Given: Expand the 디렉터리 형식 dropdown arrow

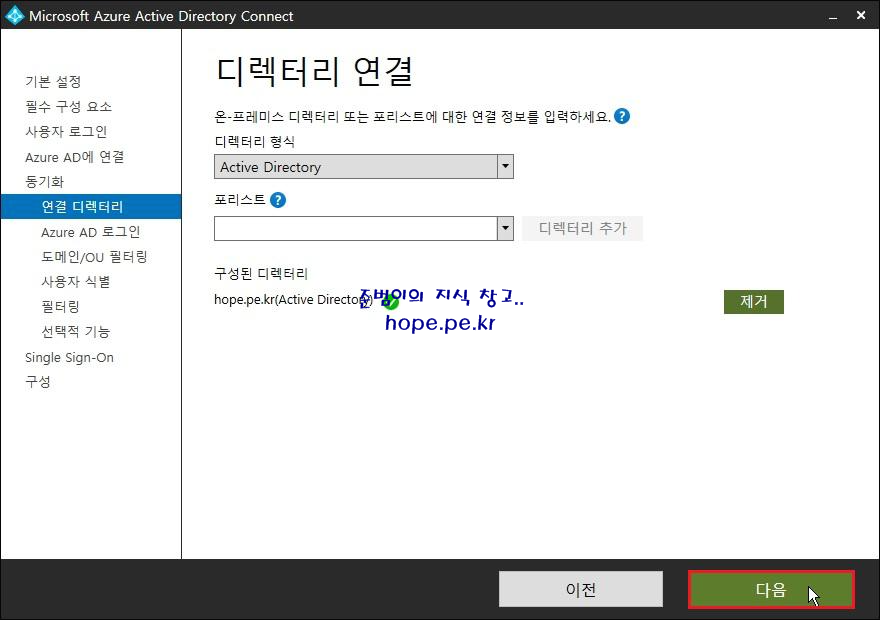Looking at the screenshot, I should click(x=505, y=167).
